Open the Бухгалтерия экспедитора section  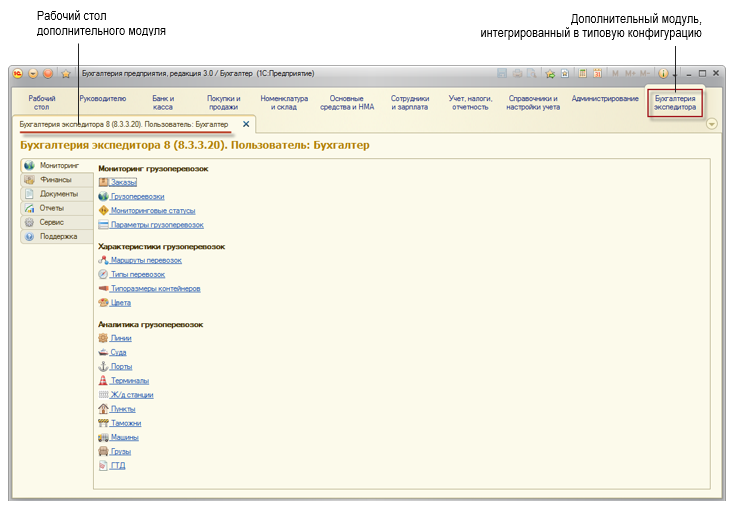click(x=675, y=103)
